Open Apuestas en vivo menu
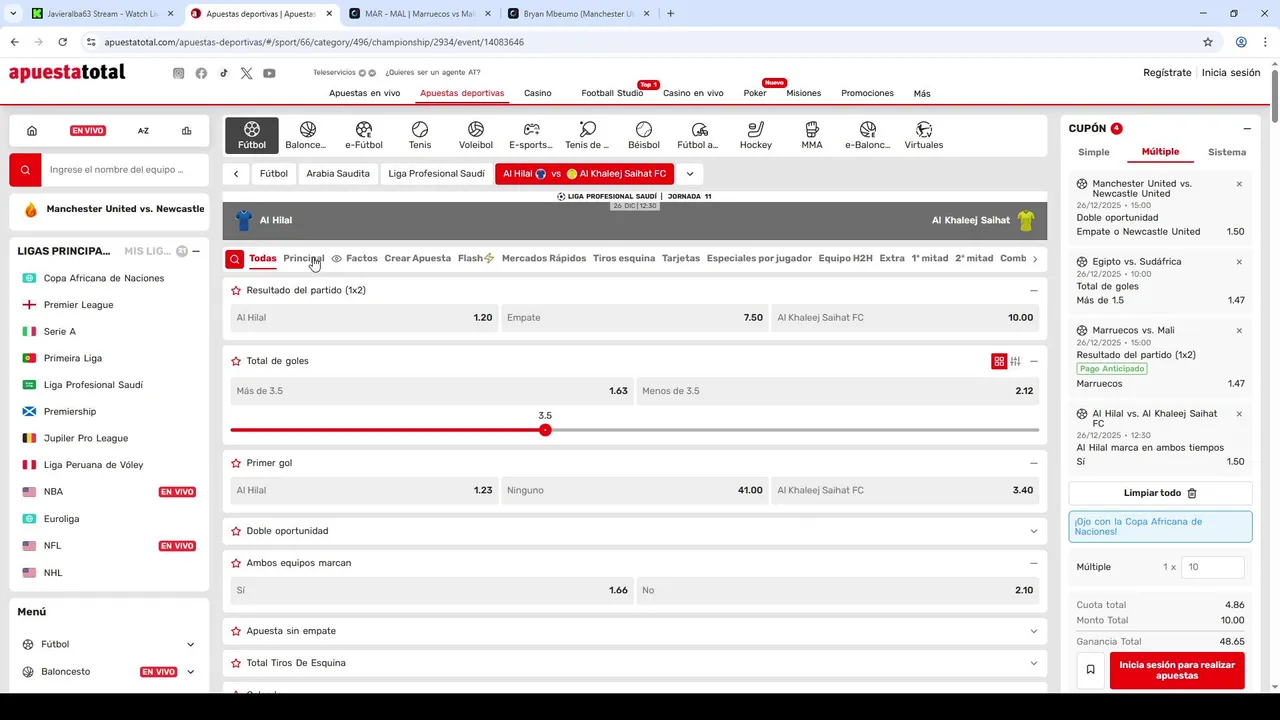The height and width of the screenshot is (720, 1280). 365,93
